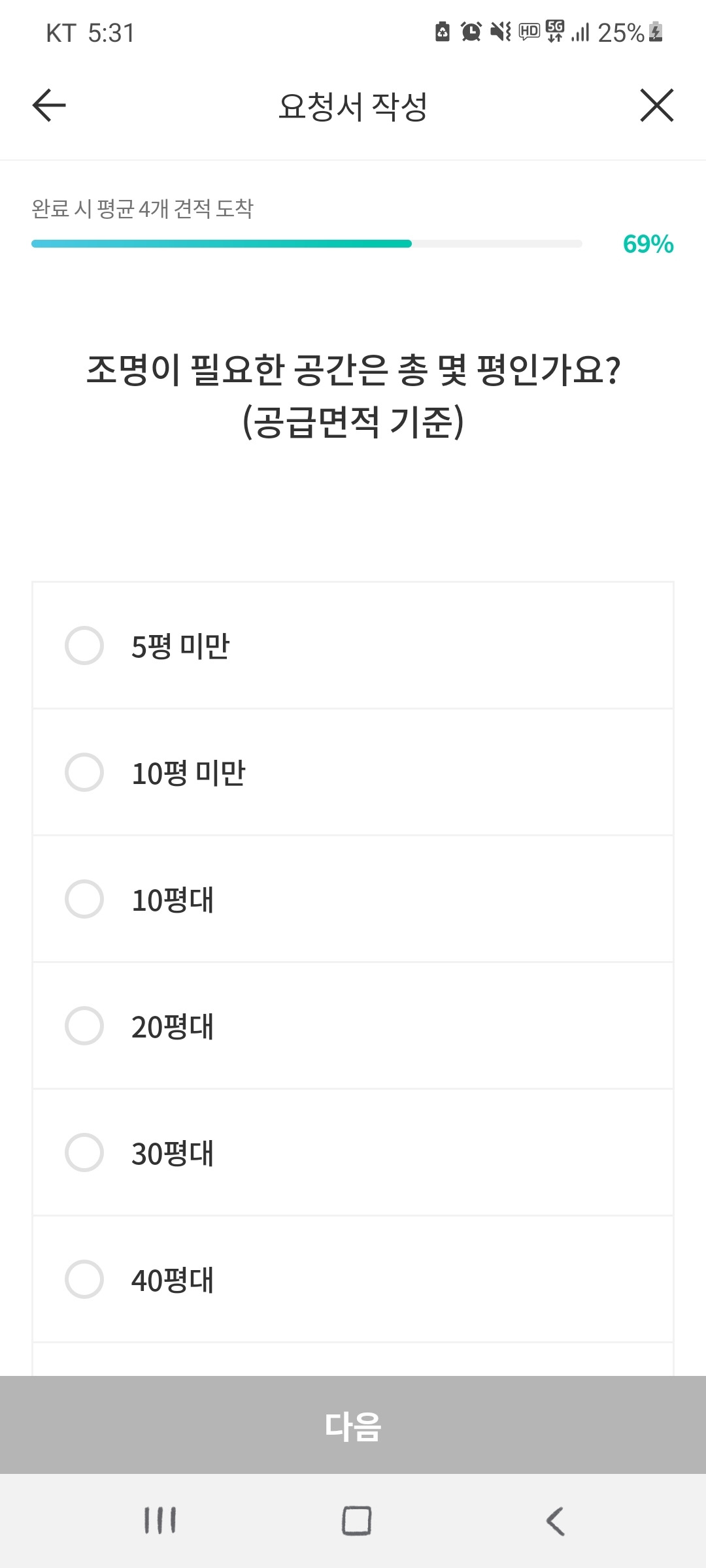The width and height of the screenshot is (706, 1568).
Task: Tap the alarm icon in status bar
Action: (471, 31)
